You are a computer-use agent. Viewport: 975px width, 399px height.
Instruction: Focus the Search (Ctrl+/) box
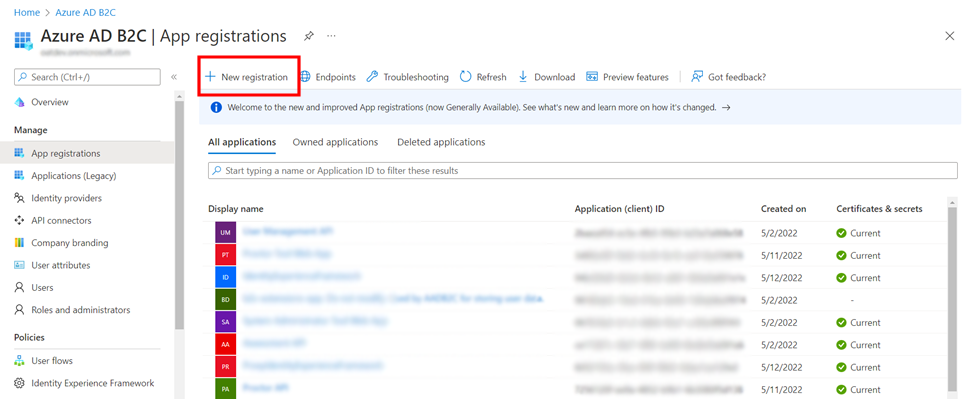pos(87,77)
